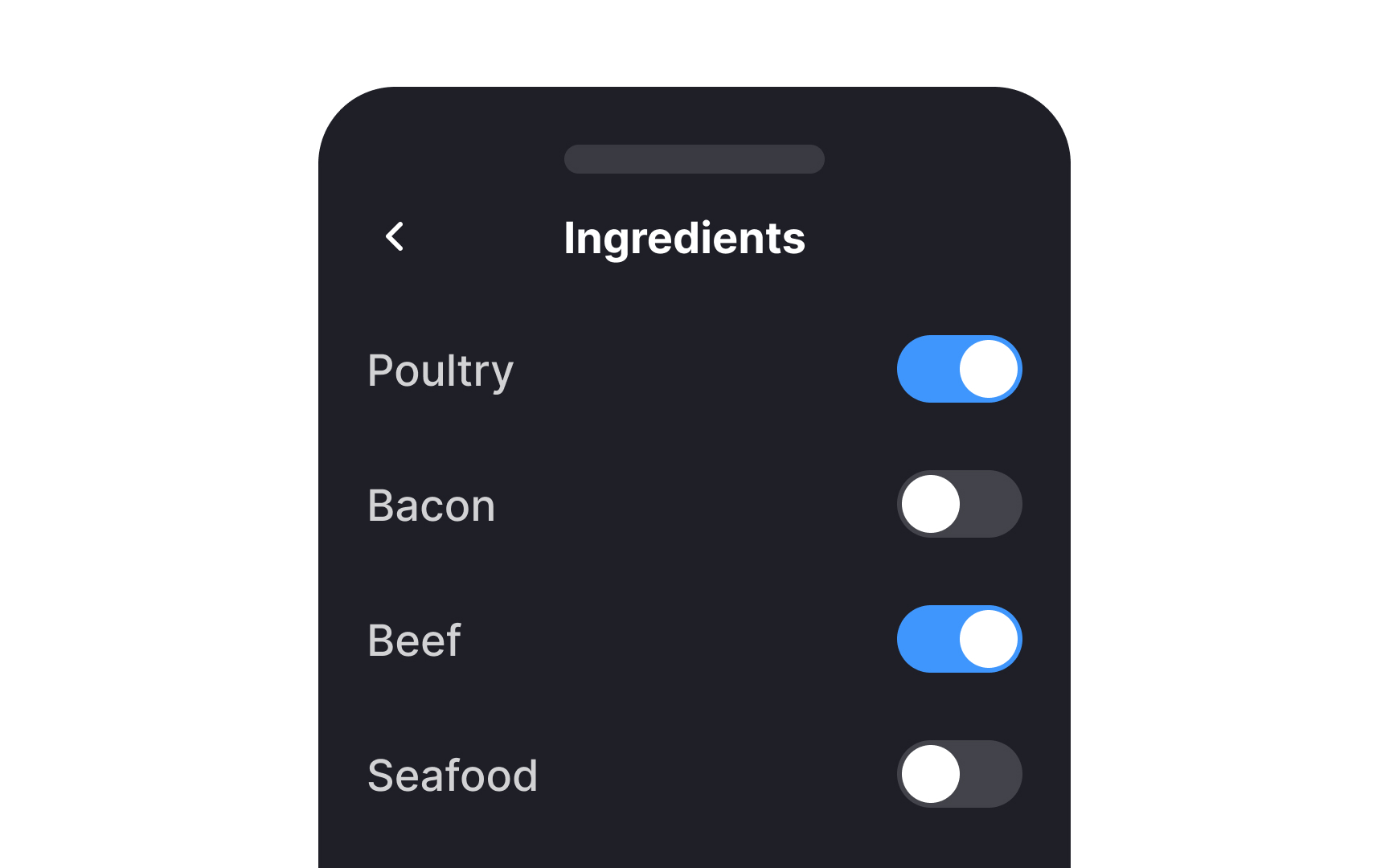The width and height of the screenshot is (1389, 868).
Task: Turn on the Seafood switch
Action: [959, 774]
